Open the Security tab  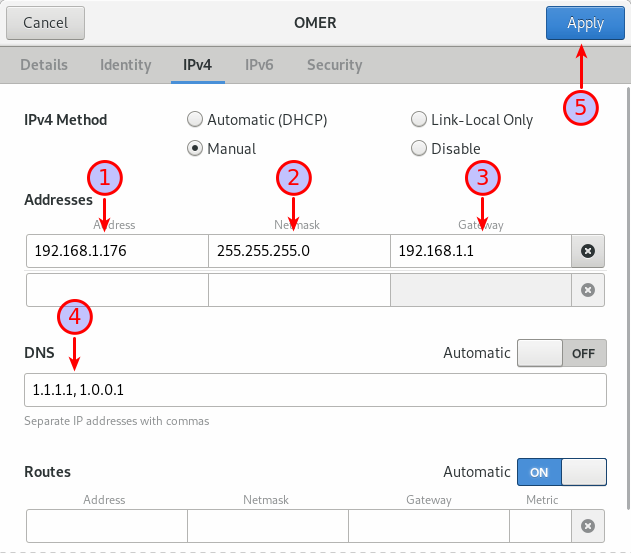tap(334, 65)
